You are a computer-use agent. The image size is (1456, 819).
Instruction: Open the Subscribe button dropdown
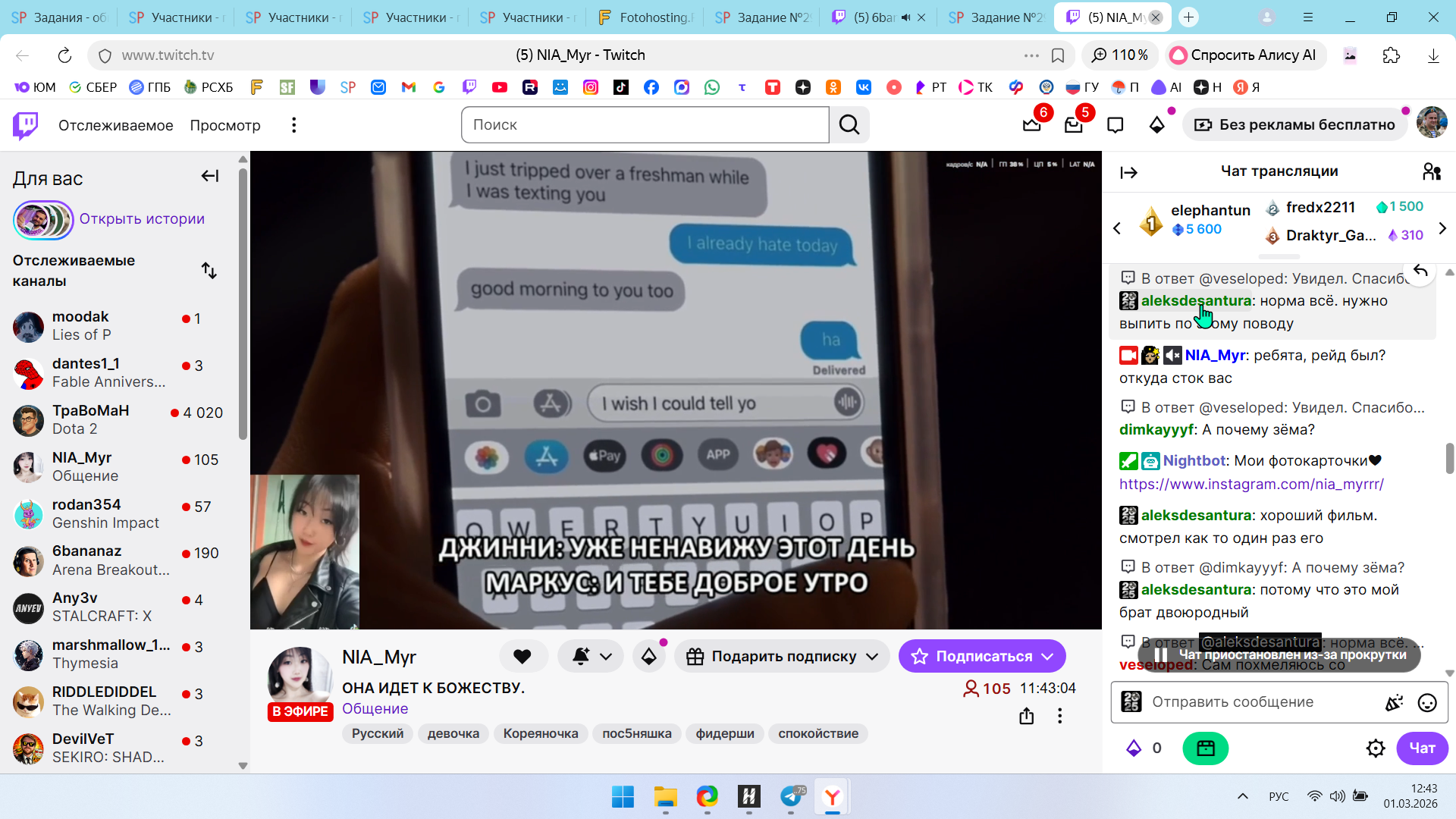pyautogui.click(x=1048, y=657)
